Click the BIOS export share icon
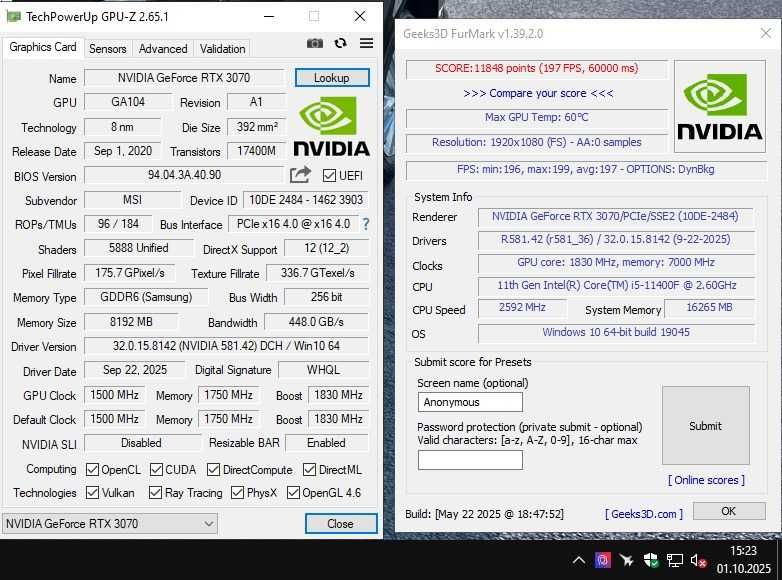This screenshot has width=782, height=580. (300, 175)
